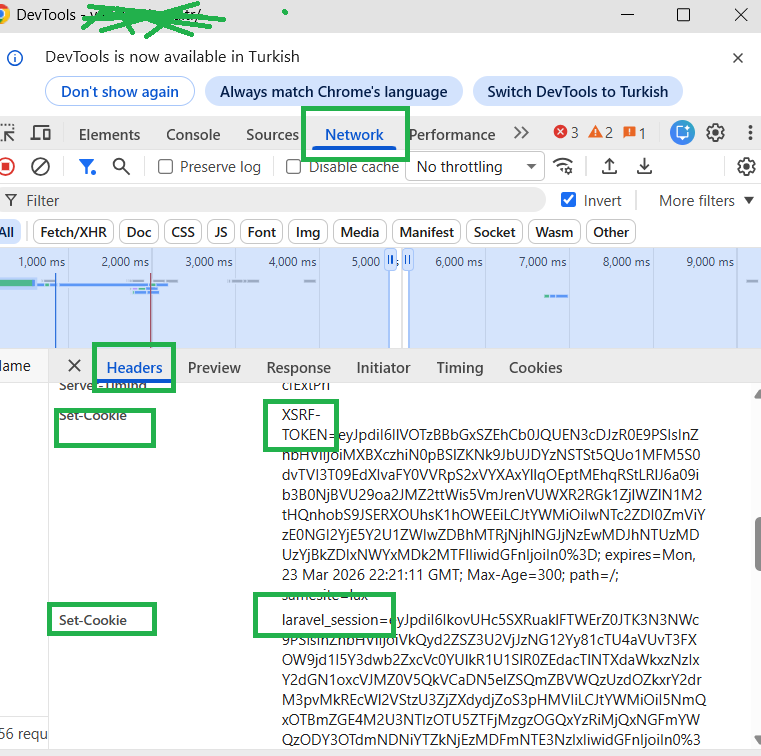Open network search magnifier
This screenshot has height=756, width=761.
(121, 167)
